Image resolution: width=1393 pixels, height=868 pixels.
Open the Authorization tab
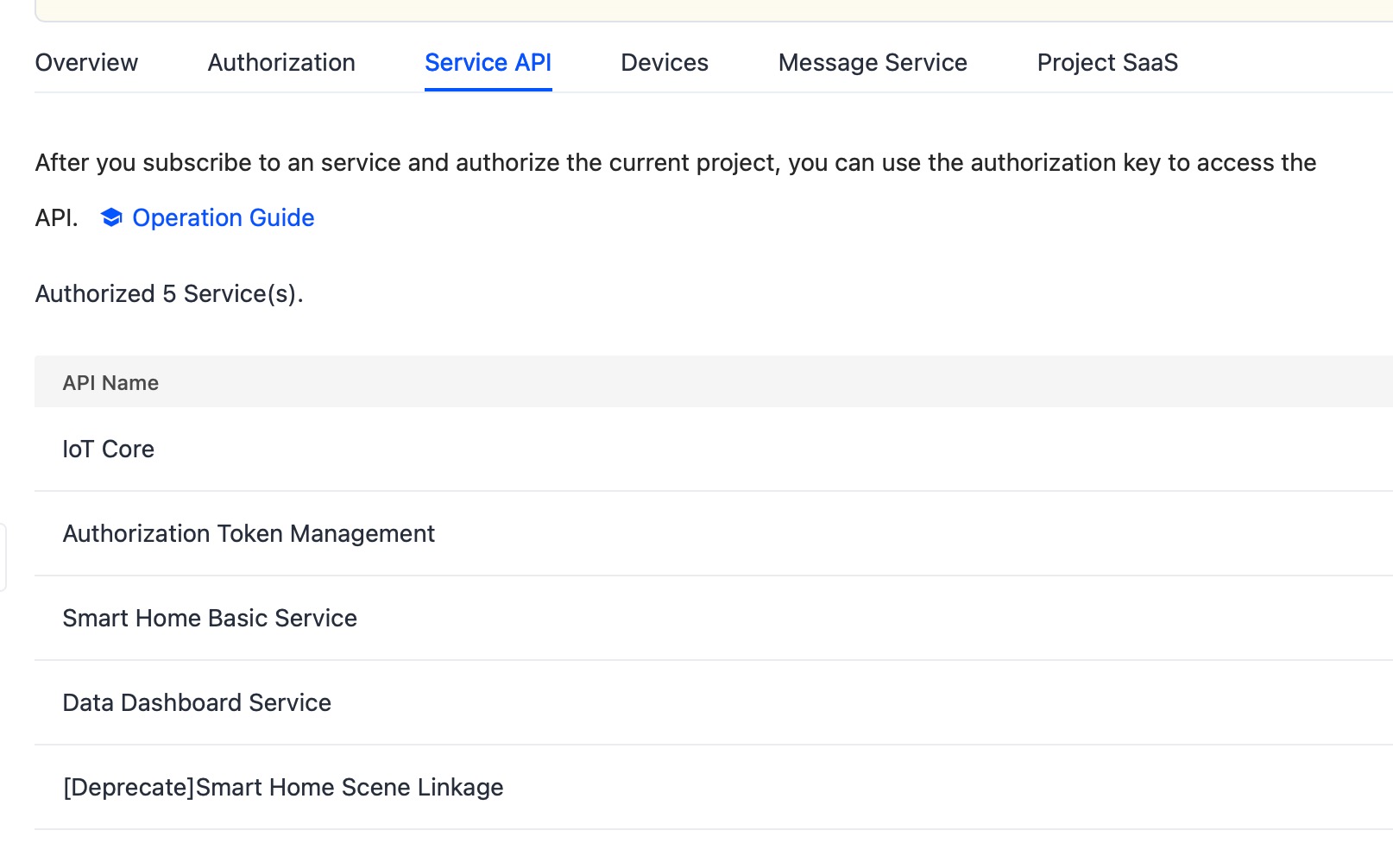(281, 63)
